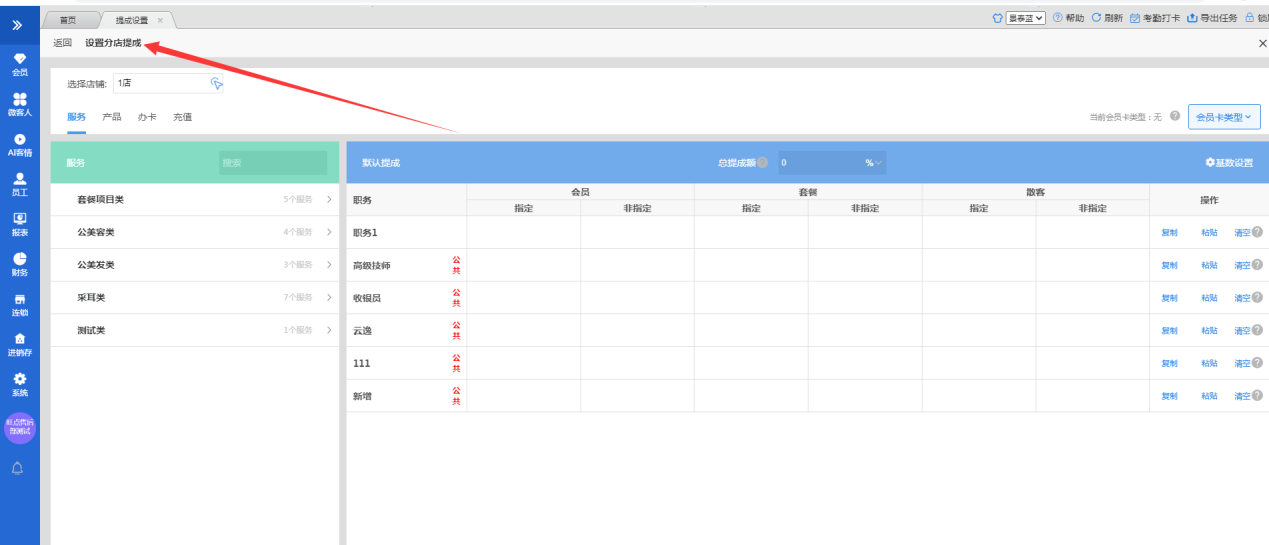Screen dimensions: 1269x545
Task: Select the 111 row label
Action: coord(362,364)
